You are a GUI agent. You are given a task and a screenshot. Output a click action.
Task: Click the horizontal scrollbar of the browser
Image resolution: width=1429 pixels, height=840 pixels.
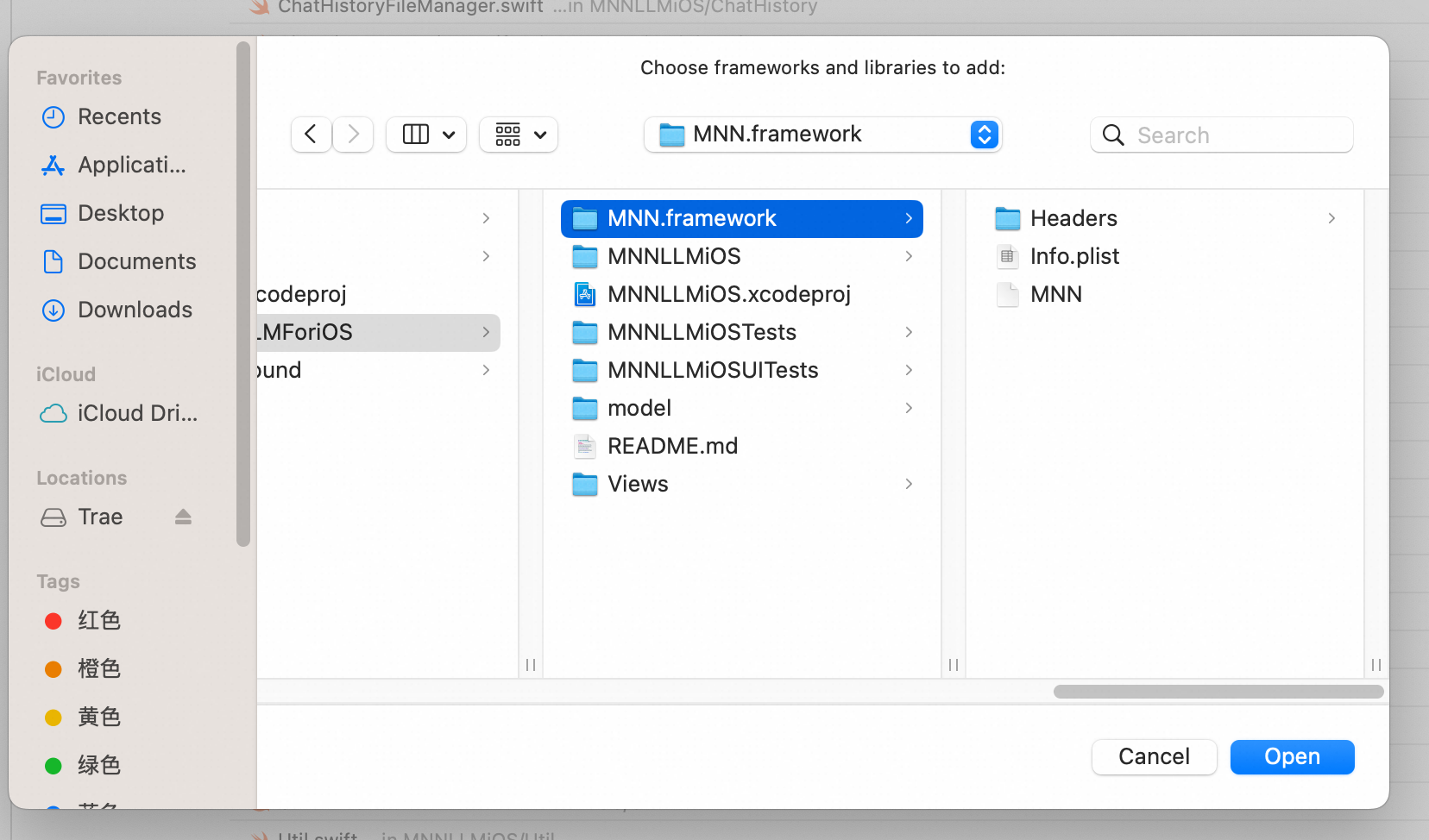pos(1218,692)
